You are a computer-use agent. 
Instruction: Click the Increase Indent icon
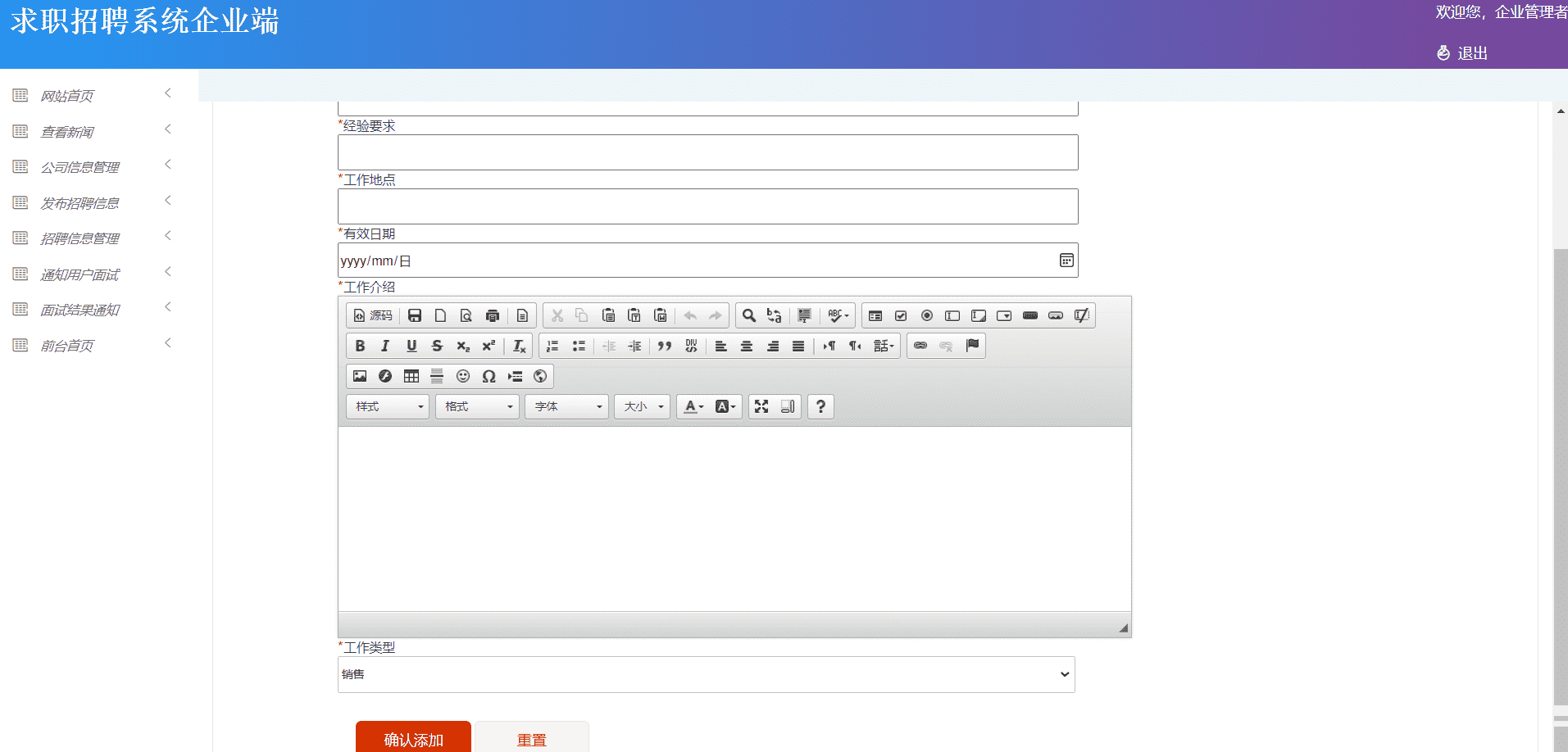(x=634, y=346)
